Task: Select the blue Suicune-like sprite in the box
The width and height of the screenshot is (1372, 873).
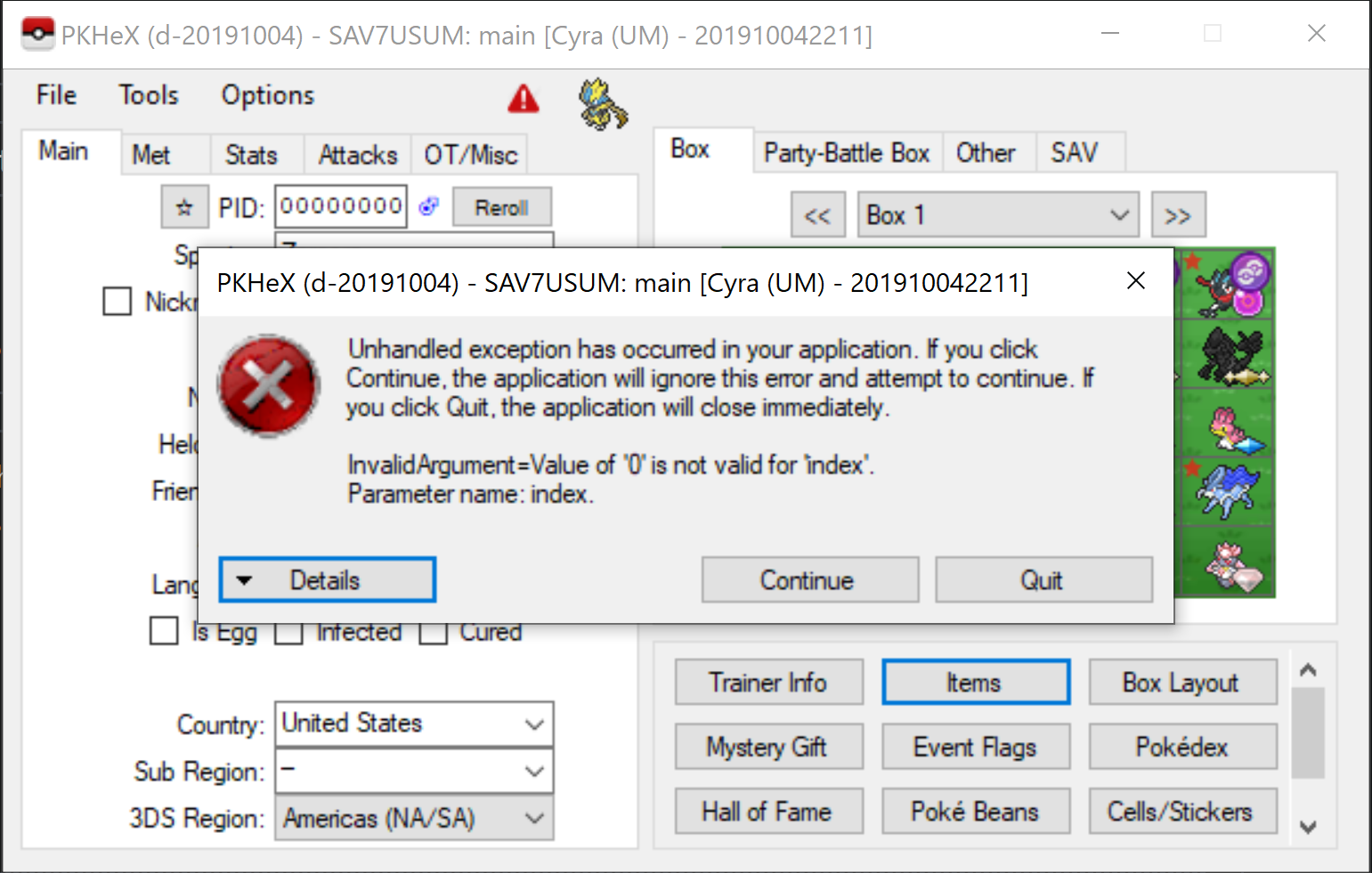Action: (1229, 491)
